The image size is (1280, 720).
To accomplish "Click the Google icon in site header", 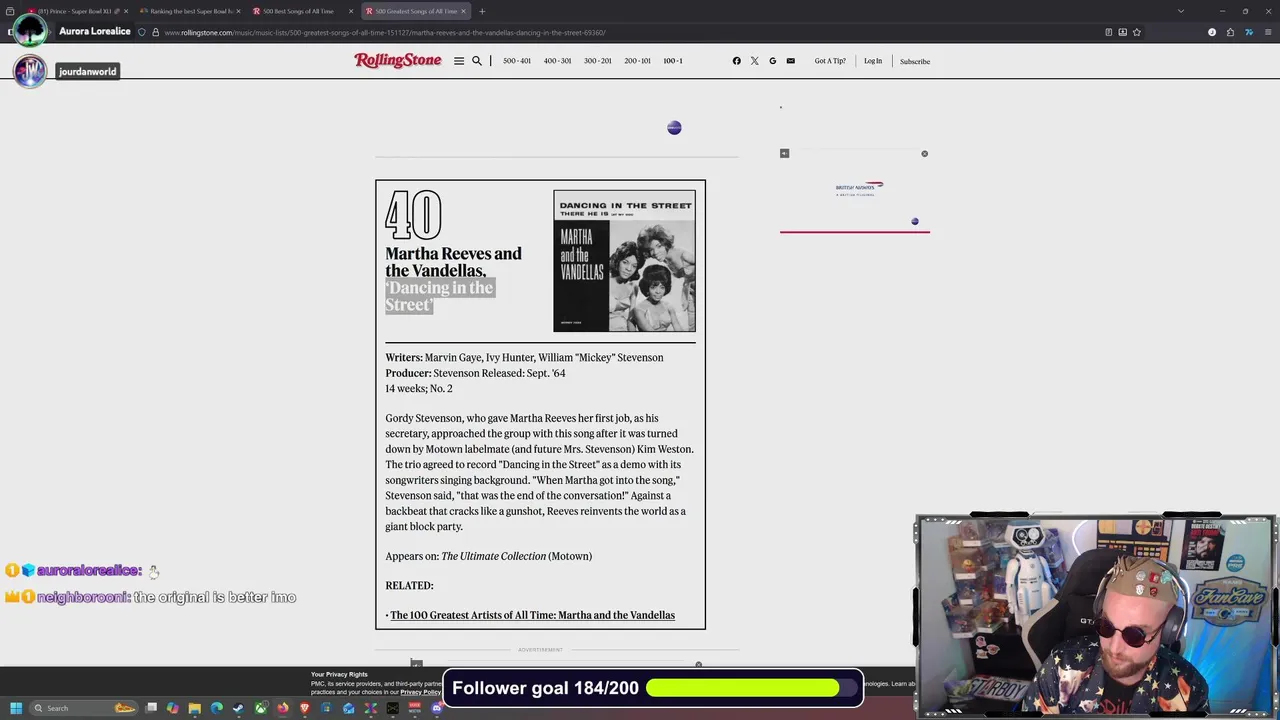I will 772,61.
